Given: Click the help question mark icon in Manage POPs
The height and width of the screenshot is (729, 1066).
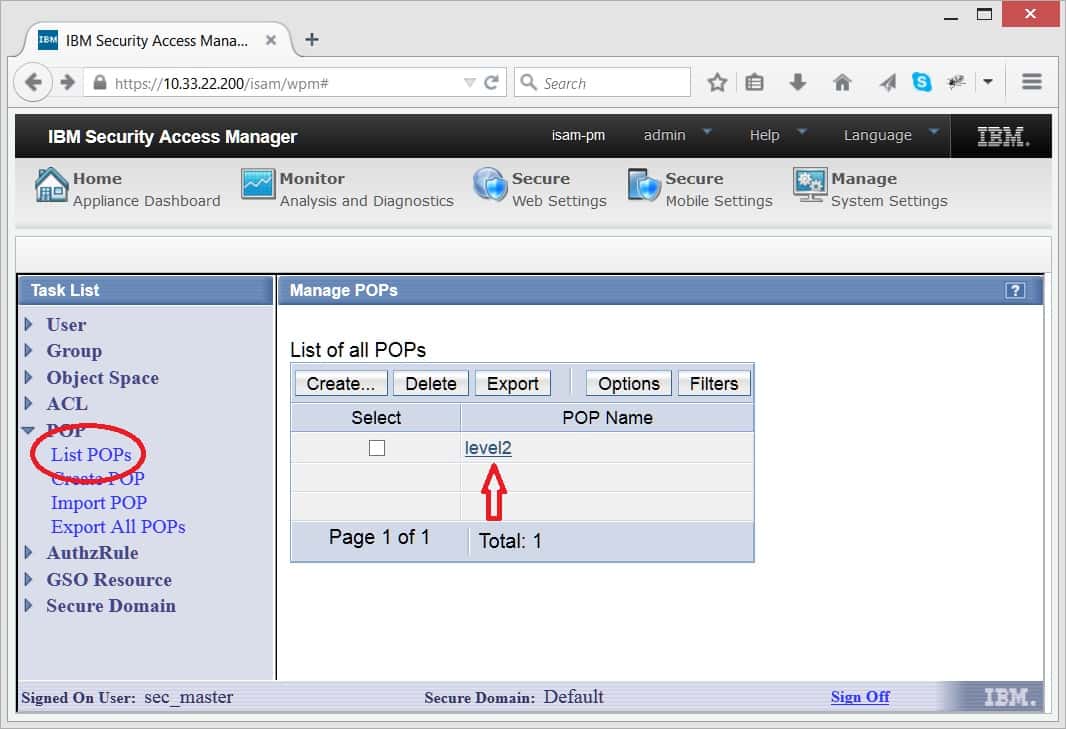Looking at the screenshot, I should [1015, 290].
